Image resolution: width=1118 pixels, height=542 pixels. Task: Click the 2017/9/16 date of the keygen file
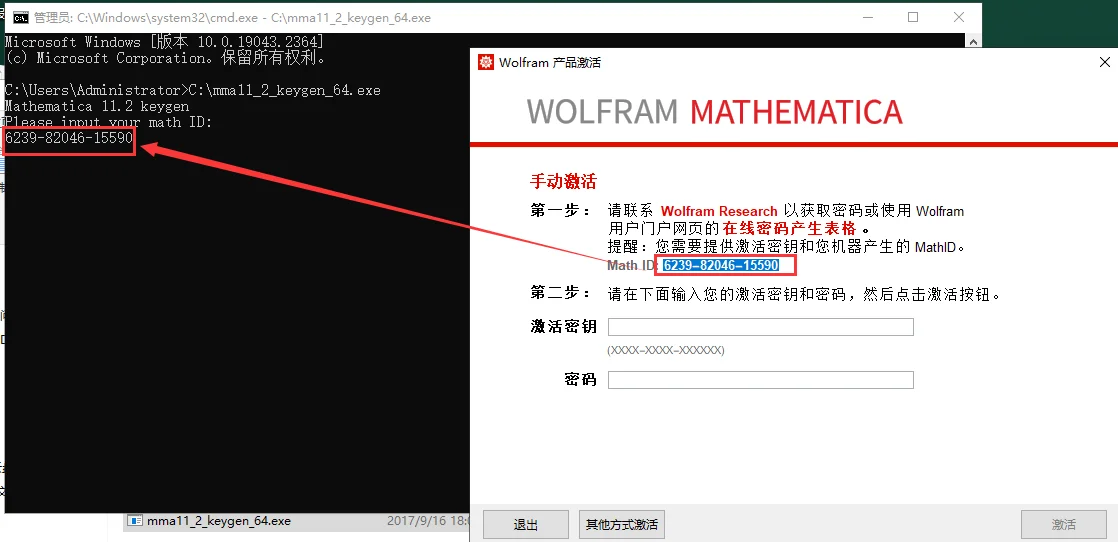point(425,521)
